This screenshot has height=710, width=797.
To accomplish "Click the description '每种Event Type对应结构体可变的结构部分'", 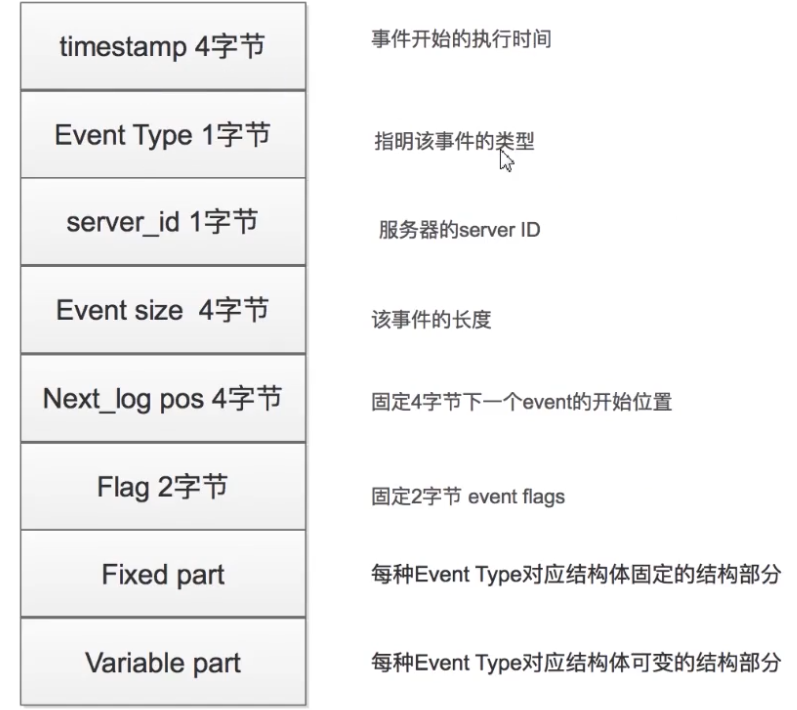I will [576, 663].
